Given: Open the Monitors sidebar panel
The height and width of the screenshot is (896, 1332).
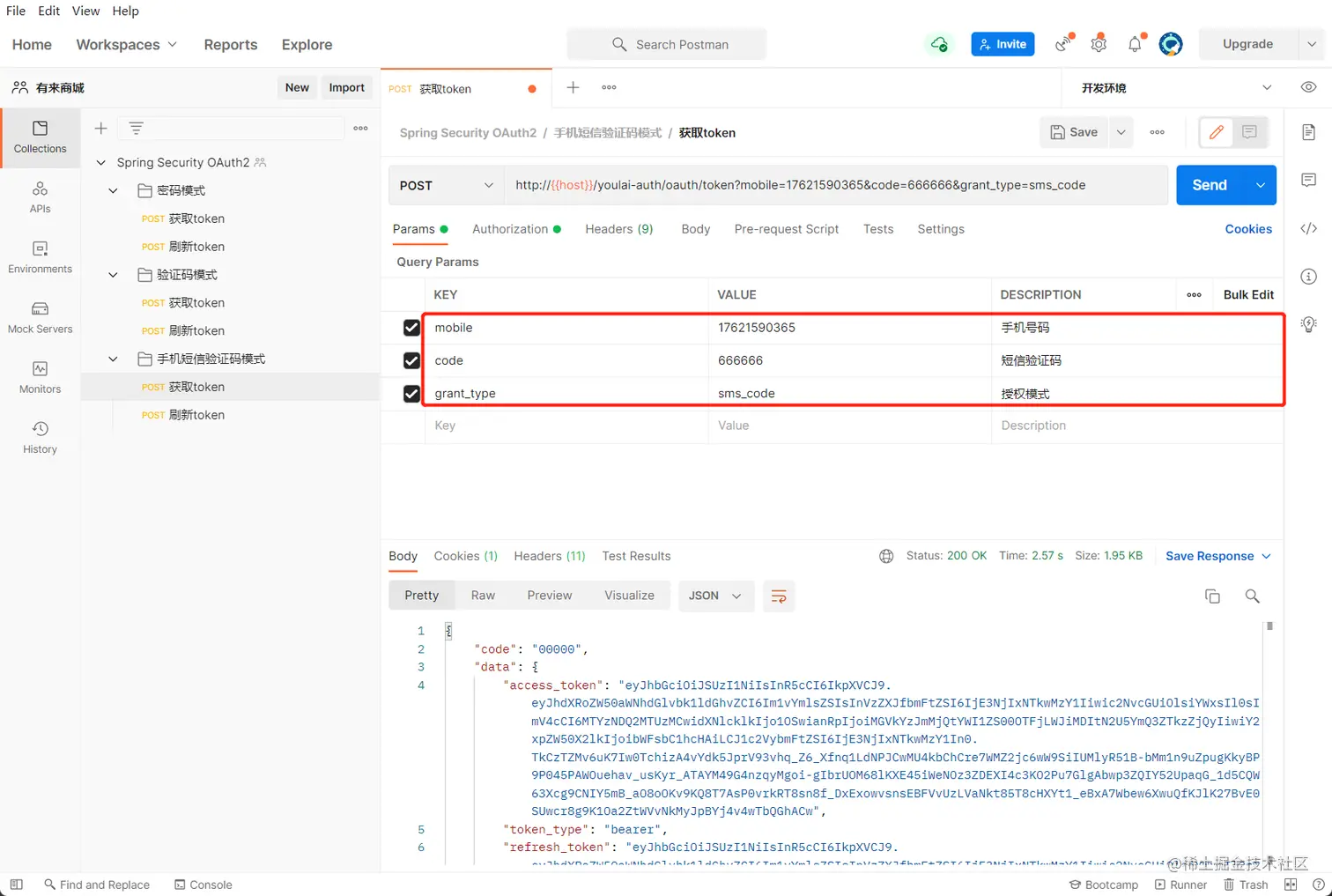Looking at the screenshot, I should pos(40,377).
